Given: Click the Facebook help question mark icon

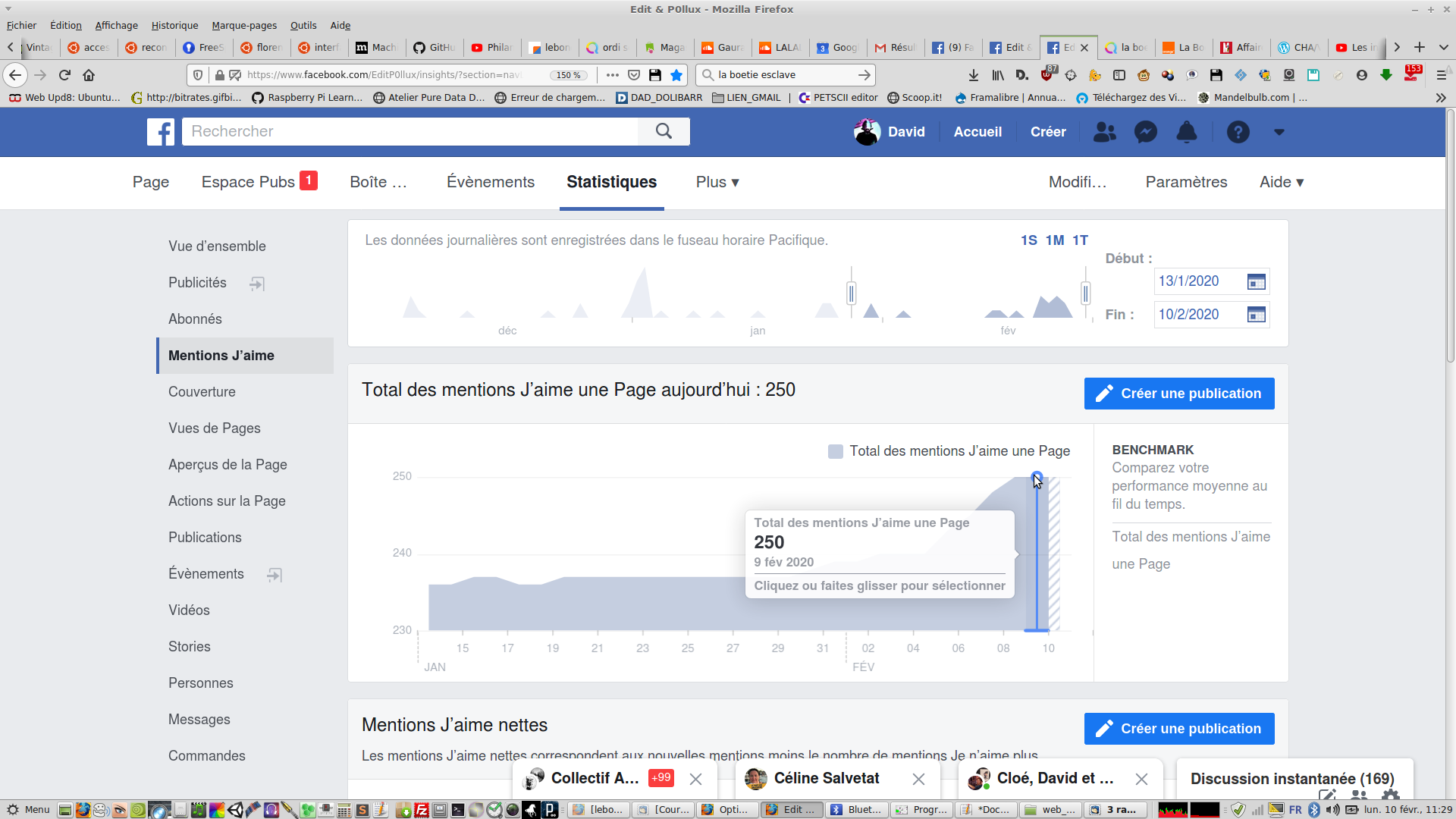Looking at the screenshot, I should [x=1238, y=132].
